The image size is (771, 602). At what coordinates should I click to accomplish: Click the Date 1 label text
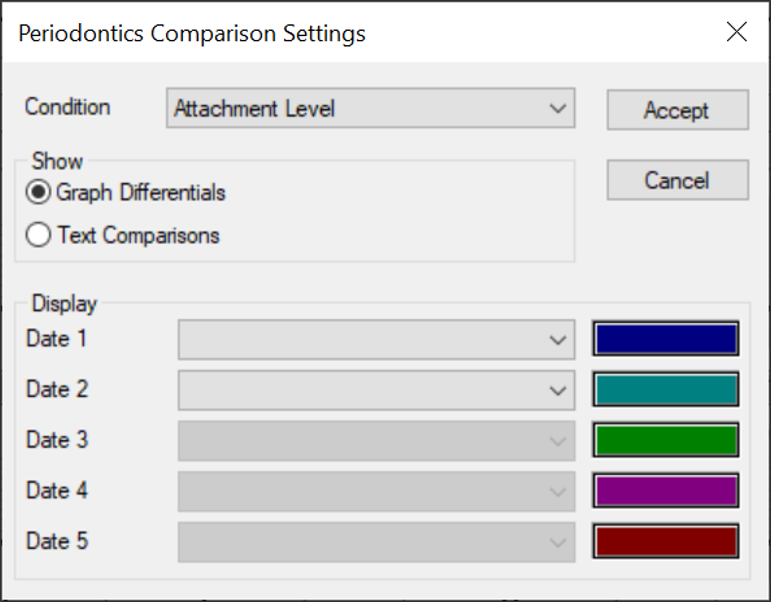[x=56, y=339]
